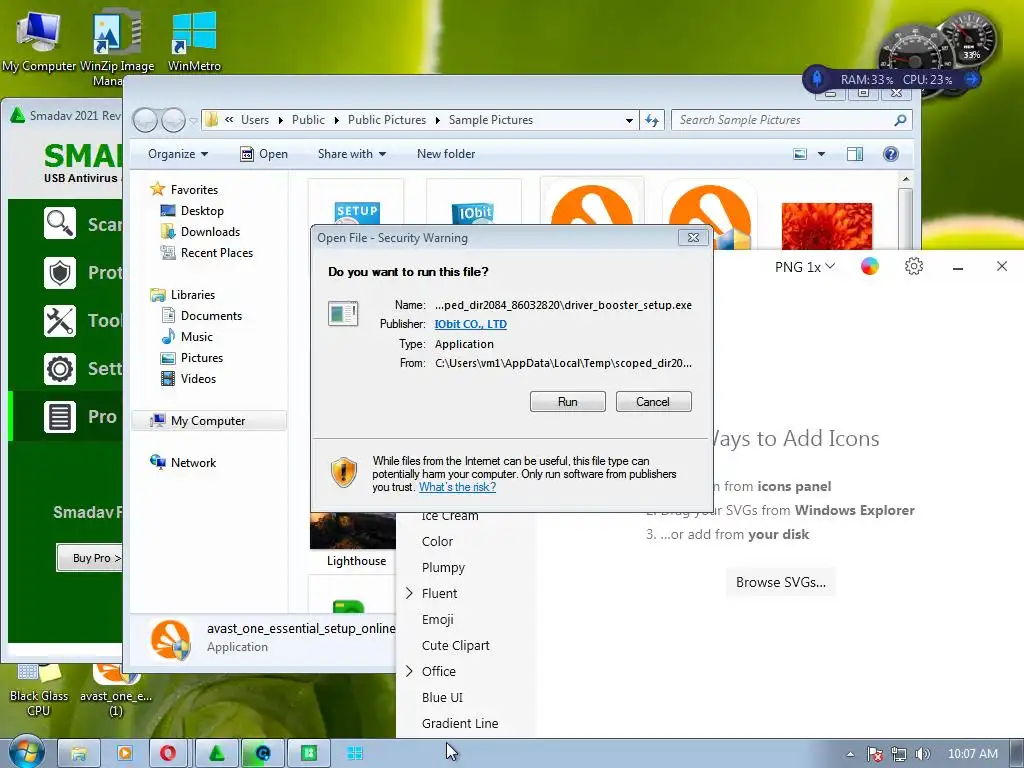Open the color wheel picker icon
This screenshot has width=1024, height=768.
tap(869, 266)
